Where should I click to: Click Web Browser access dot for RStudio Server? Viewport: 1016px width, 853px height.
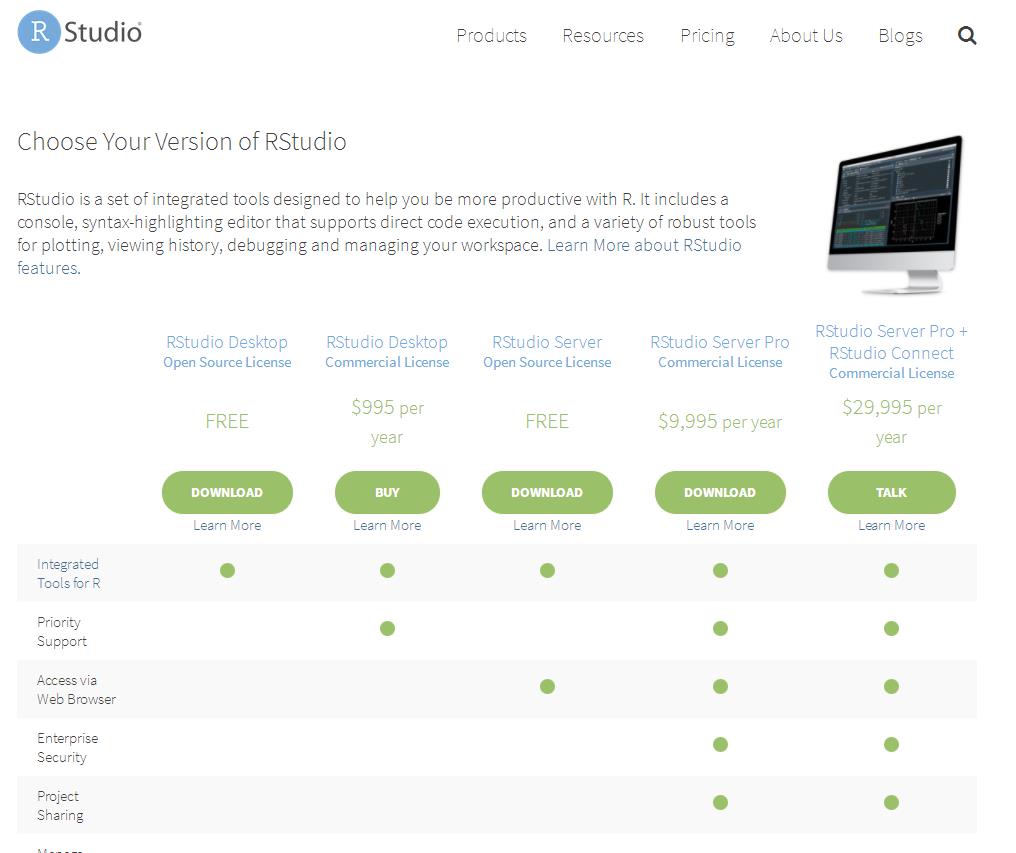pos(547,686)
